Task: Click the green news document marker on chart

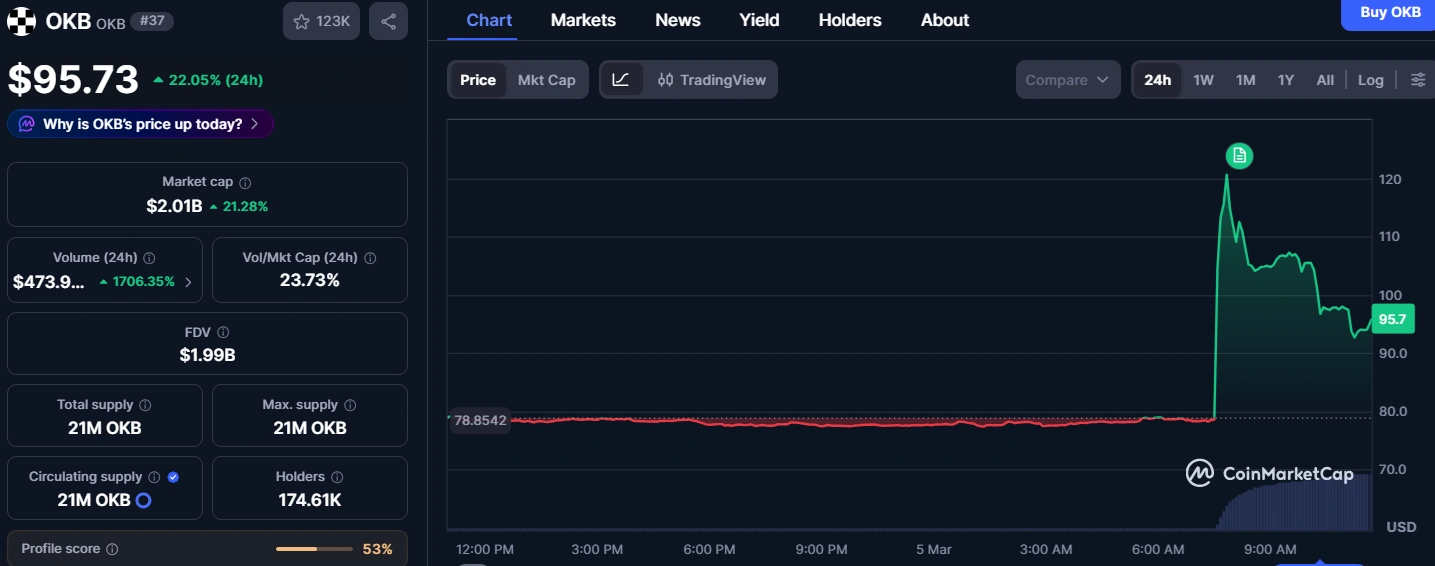Action: pyautogui.click(x=1239, y=155)
